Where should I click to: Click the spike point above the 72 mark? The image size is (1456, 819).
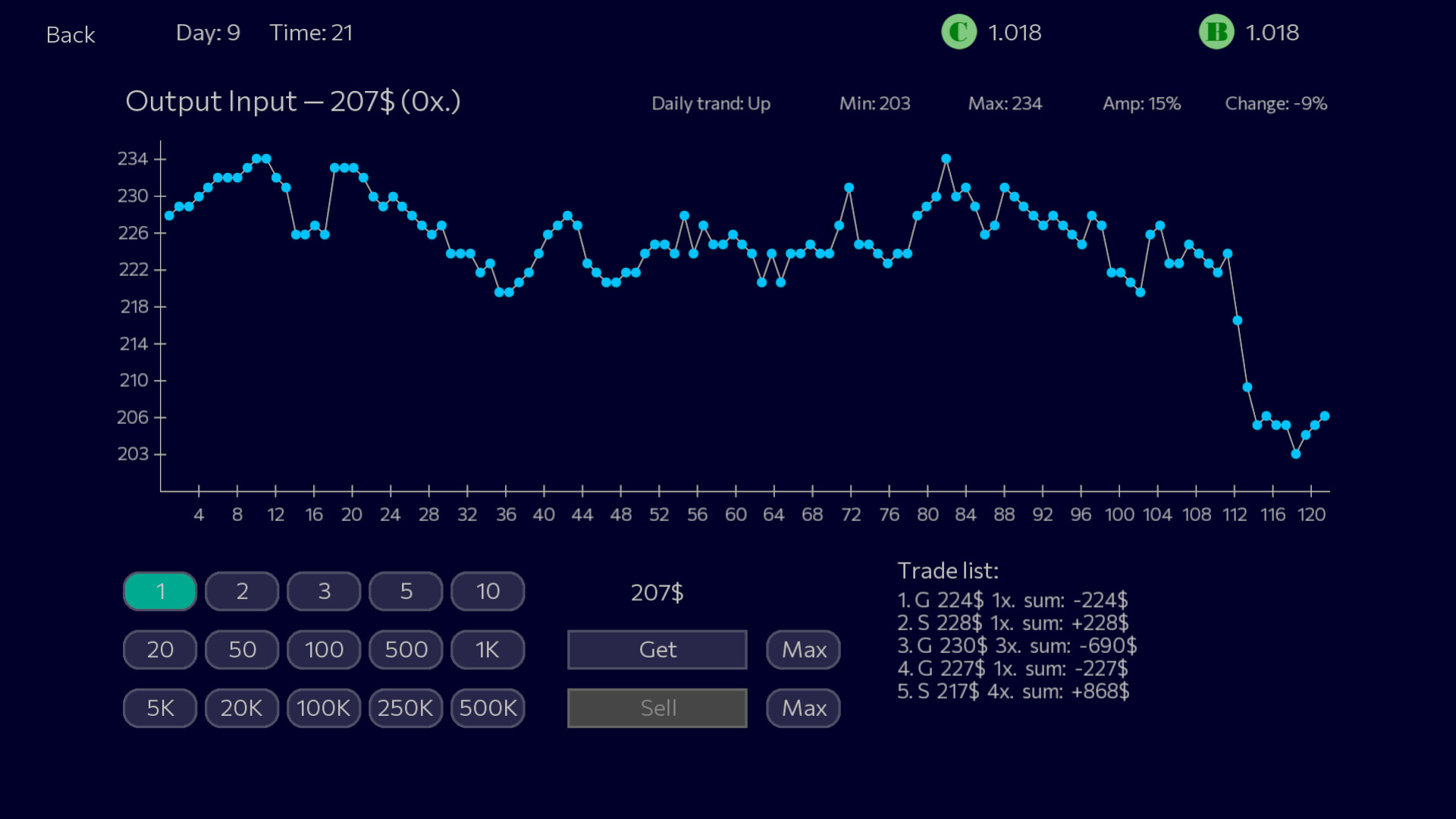849,186
